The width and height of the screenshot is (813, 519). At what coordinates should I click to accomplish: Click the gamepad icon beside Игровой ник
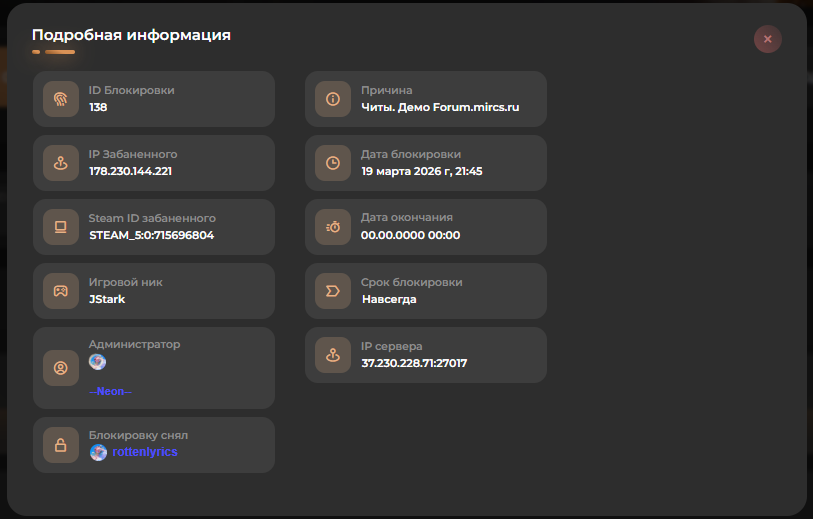tap(61, 291)
